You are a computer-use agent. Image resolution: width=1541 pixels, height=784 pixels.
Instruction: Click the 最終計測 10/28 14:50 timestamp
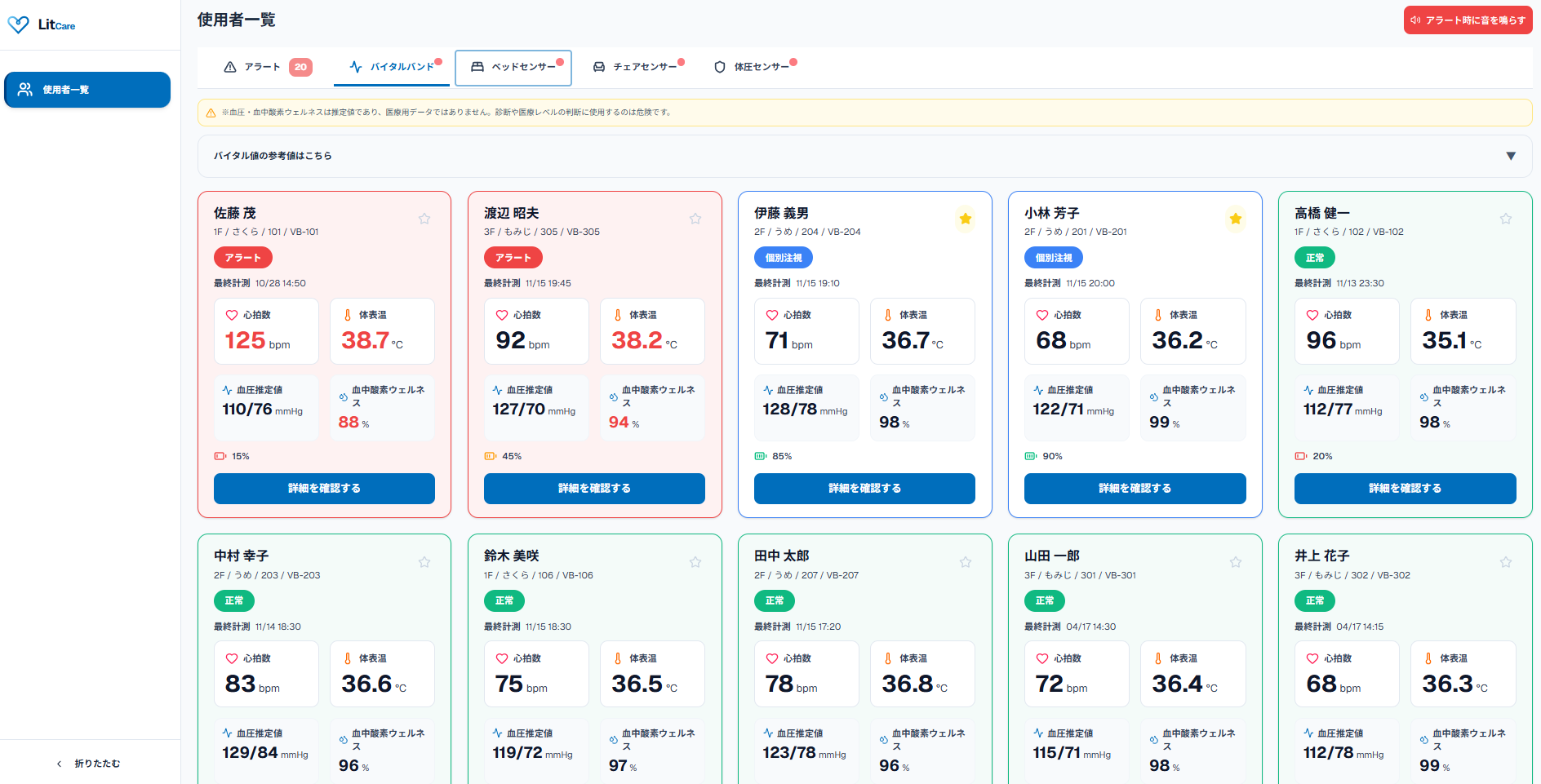pos(260,283)
